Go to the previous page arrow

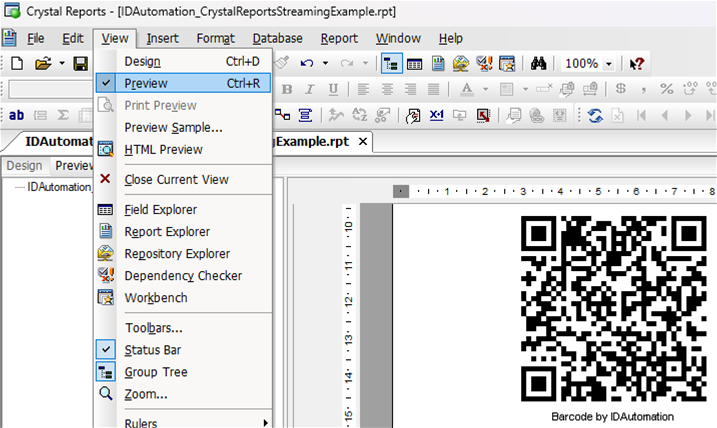[664, 115]
